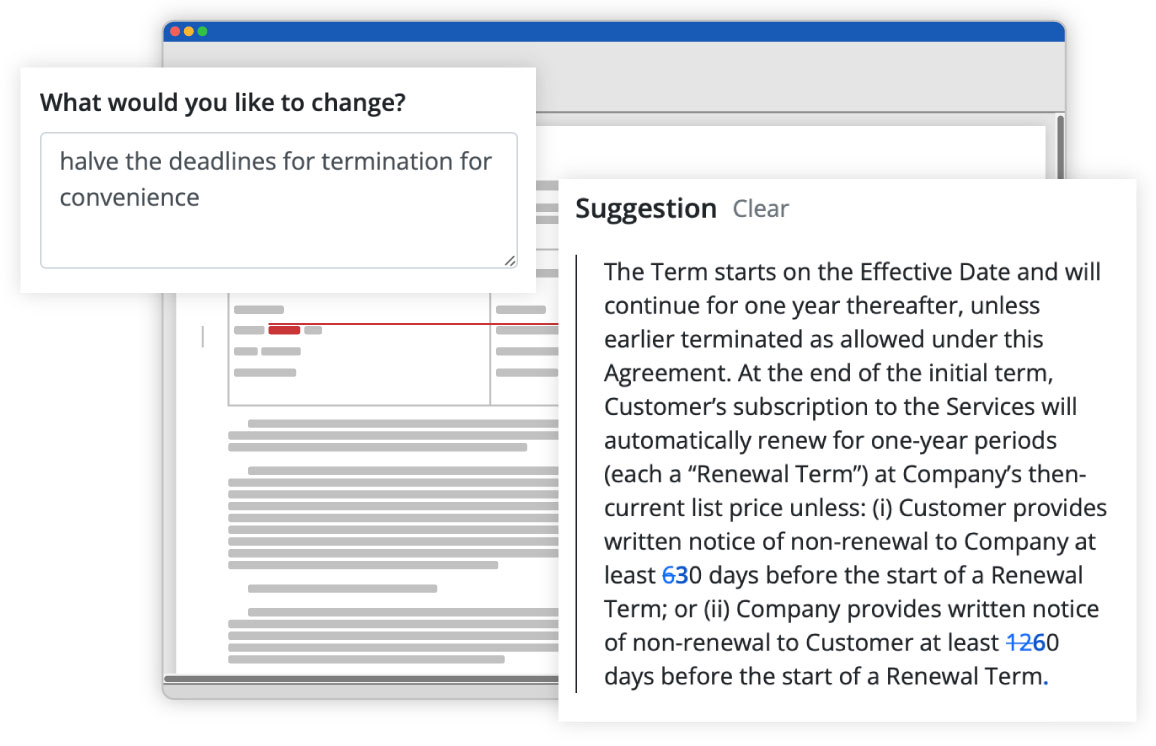
Task: Click the horizontal scrollbar at window bottom
Action: (x=360, y=679)
